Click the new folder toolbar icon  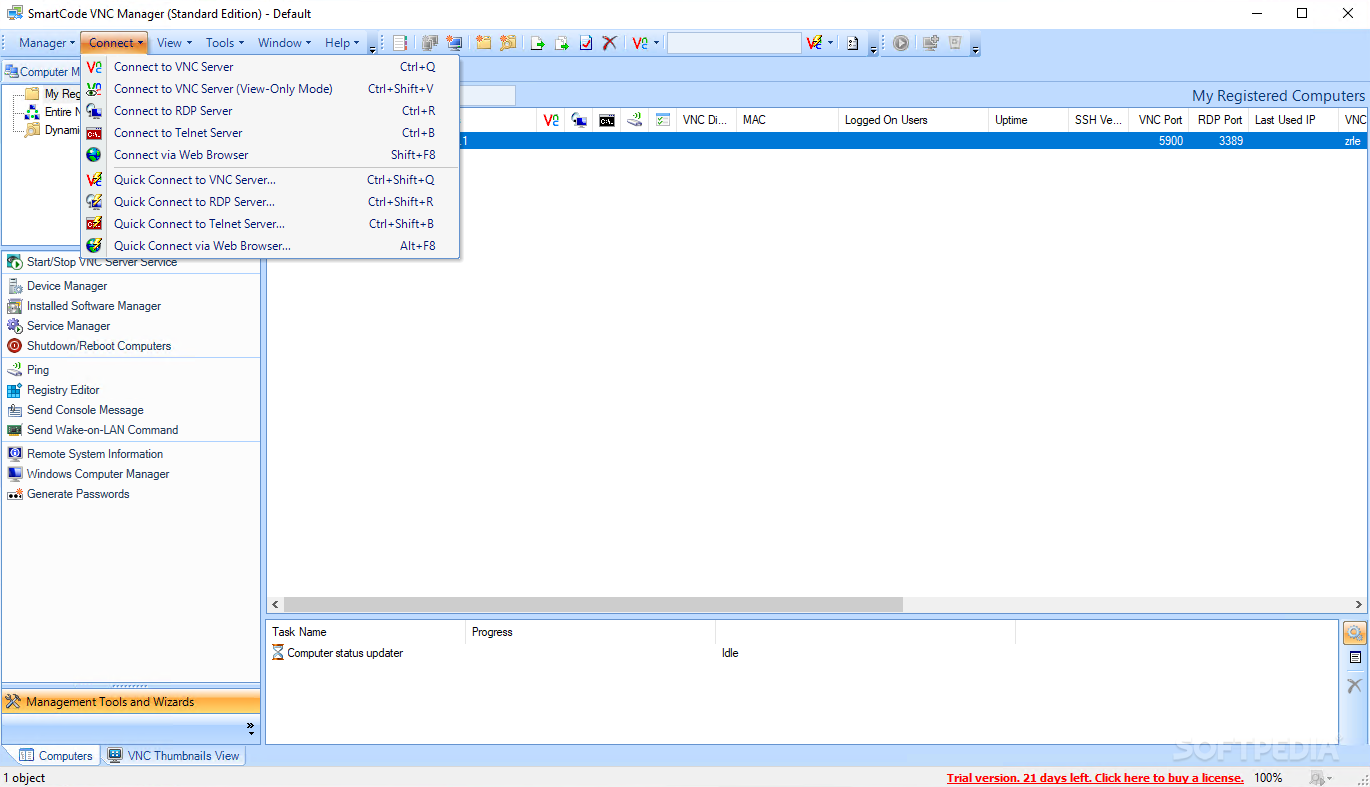pos(484,43)
